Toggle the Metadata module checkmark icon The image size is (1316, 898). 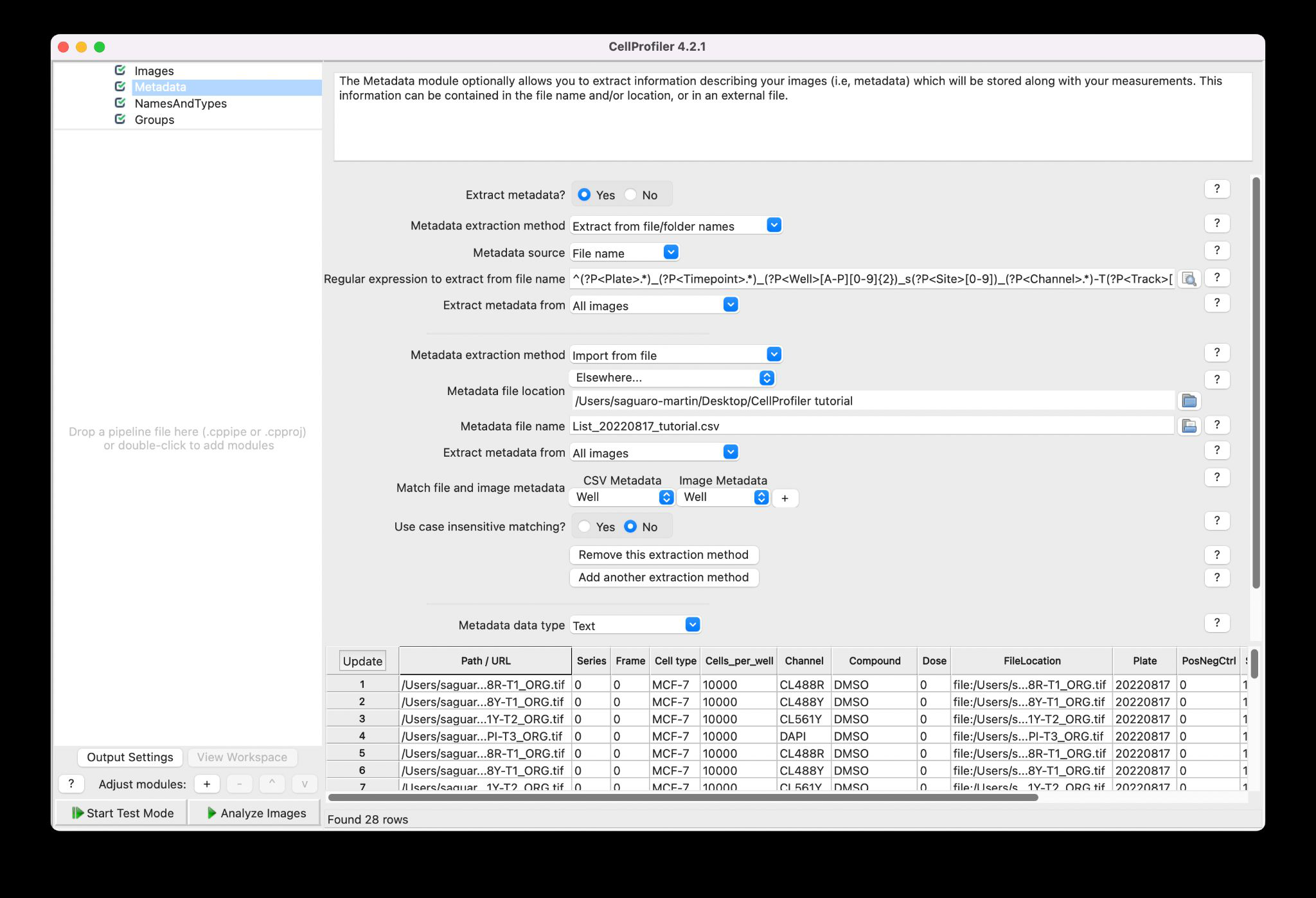120,86
